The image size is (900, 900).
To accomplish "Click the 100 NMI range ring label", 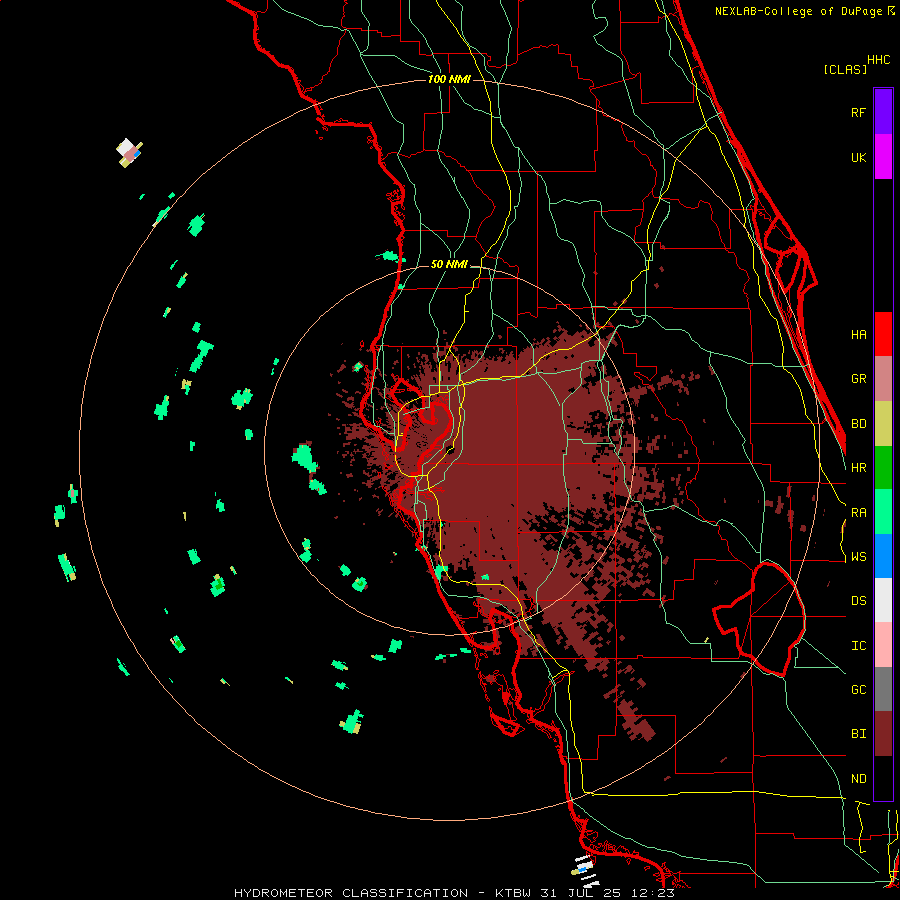I will pyautogui.click(x=449, y=79).
